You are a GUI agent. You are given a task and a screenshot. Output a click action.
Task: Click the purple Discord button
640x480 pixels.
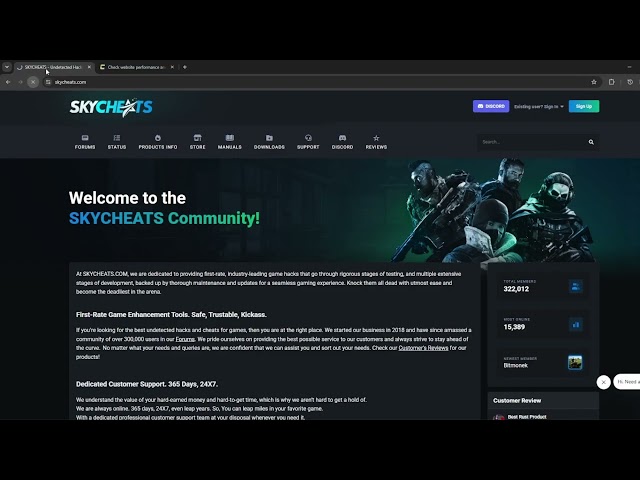pyautogui.click(x=491, y=106)
